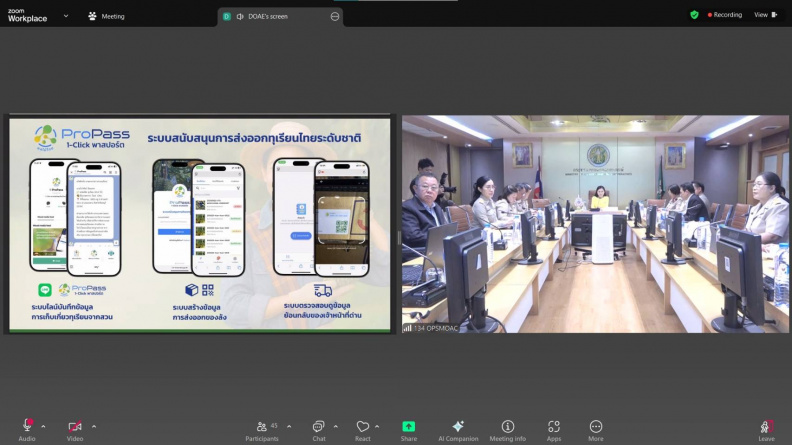
Task: Click the '134 OPSMOAC' participant name label
Action: coord(435,328)
